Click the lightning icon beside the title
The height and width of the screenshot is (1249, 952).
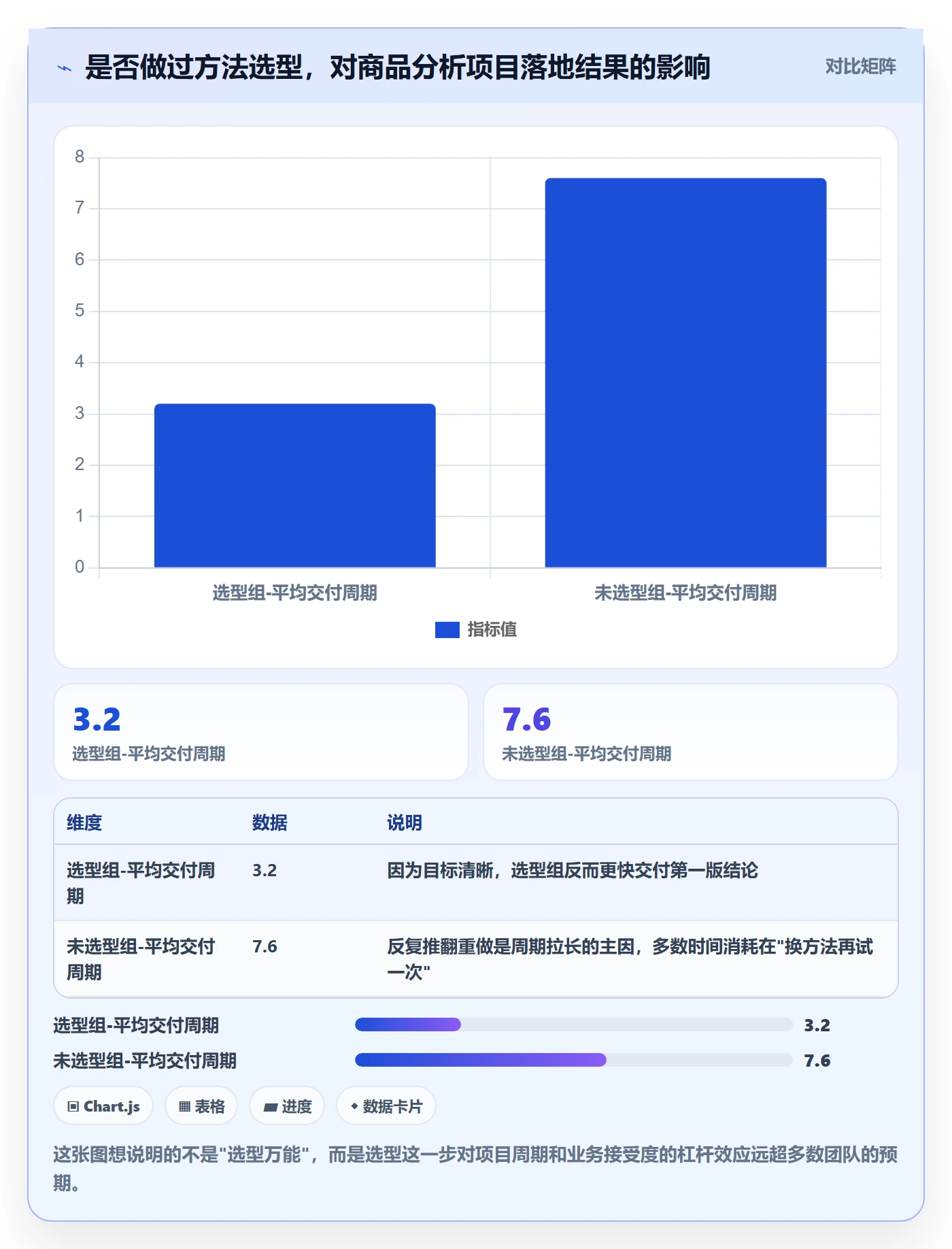pos(65,68)
